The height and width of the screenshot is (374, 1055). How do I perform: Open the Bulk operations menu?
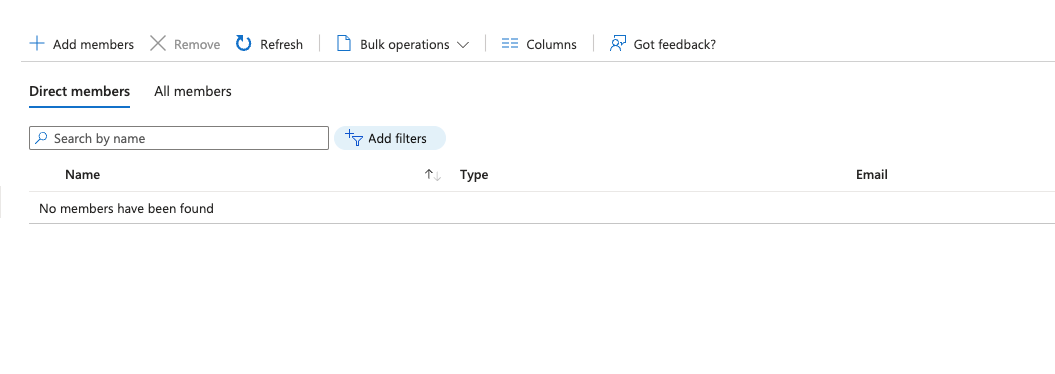[x=402, y=44]
